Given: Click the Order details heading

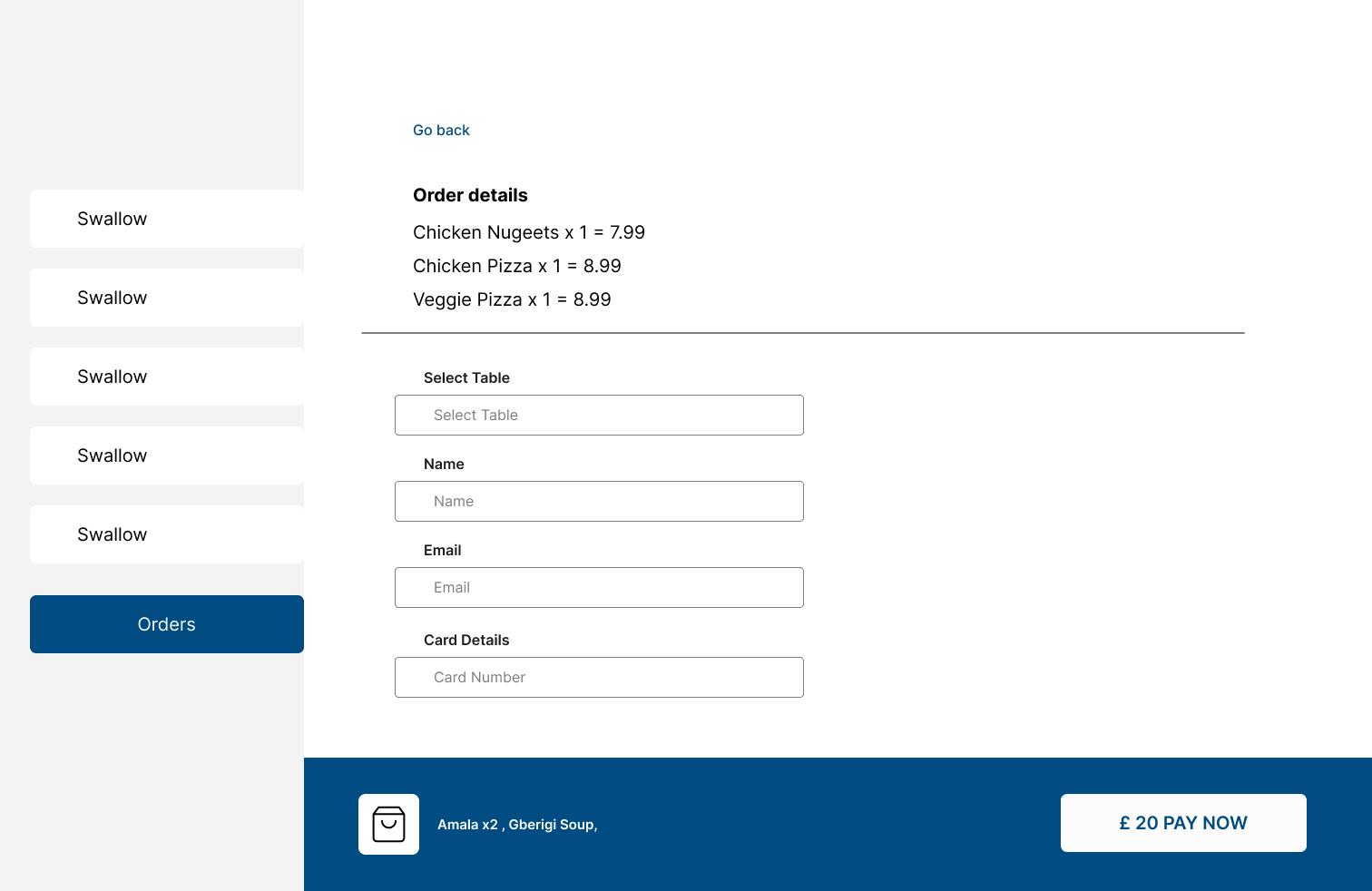Looking at the screenshot, I should click(x=470, y=195).
